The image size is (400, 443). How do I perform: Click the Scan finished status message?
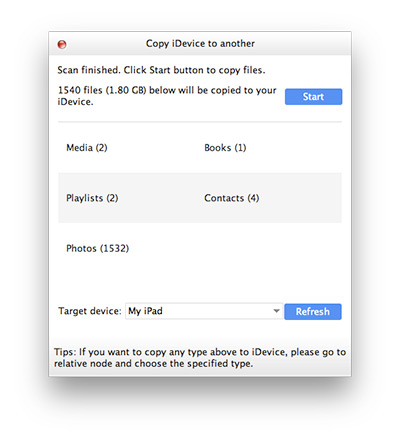pos(161,70)
